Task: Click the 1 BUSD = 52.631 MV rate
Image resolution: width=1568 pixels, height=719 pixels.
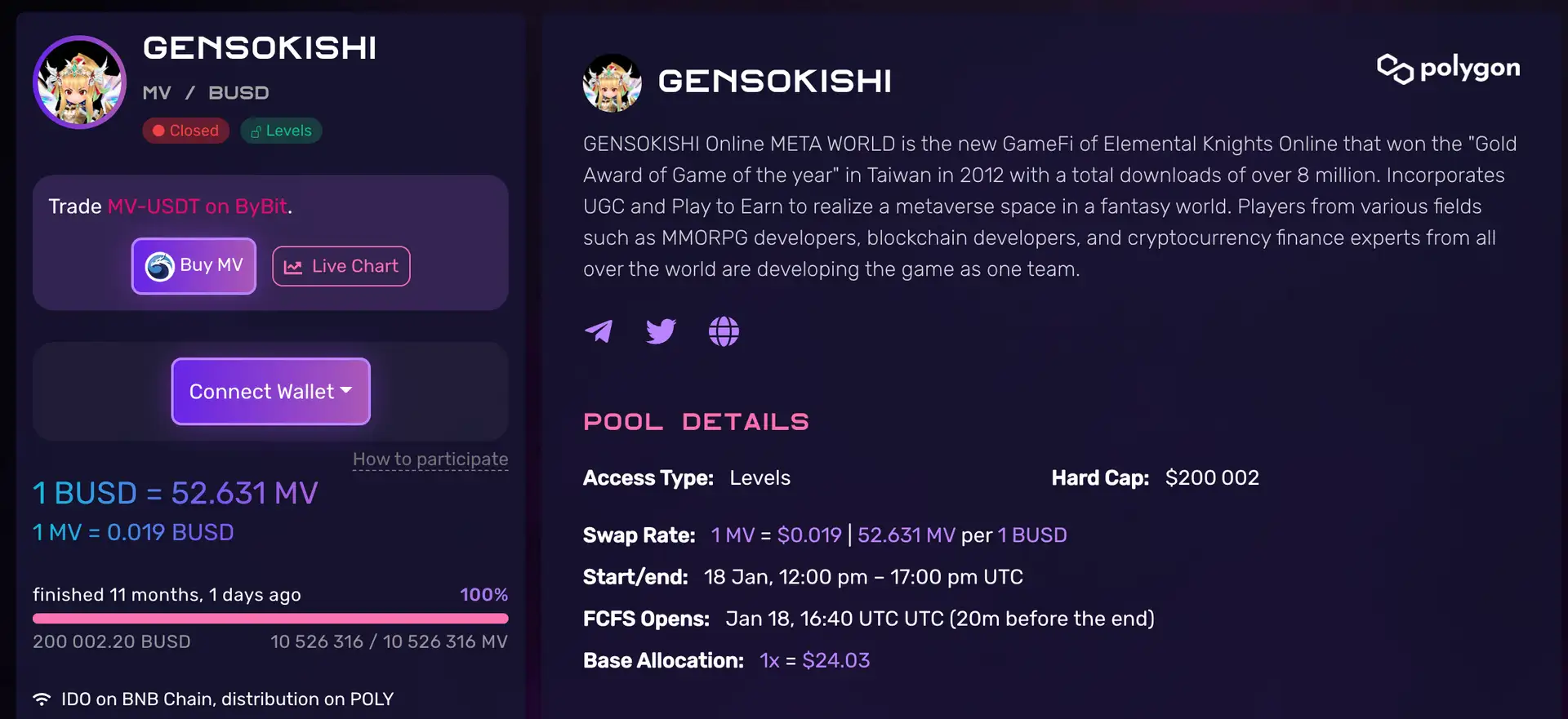Action: pyautogui.click(x=175, y=493)
